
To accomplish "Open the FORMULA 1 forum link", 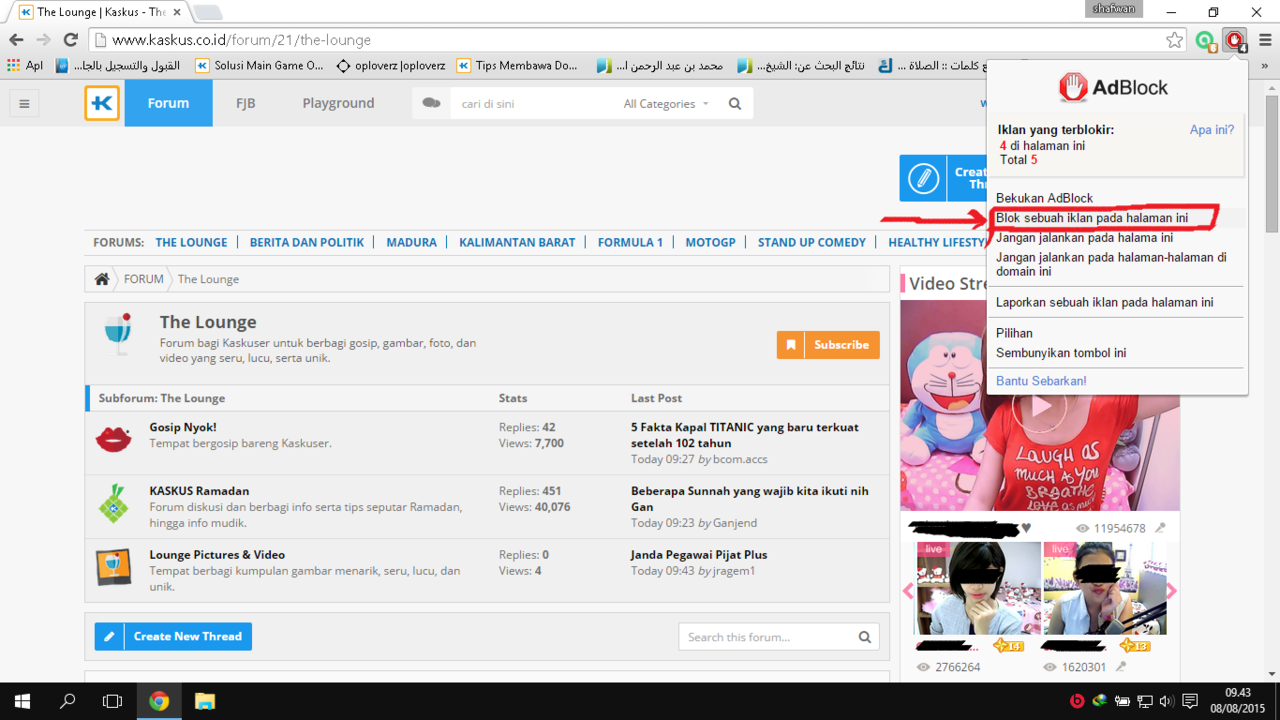I will pyautogui.click(x=630, y=242).
